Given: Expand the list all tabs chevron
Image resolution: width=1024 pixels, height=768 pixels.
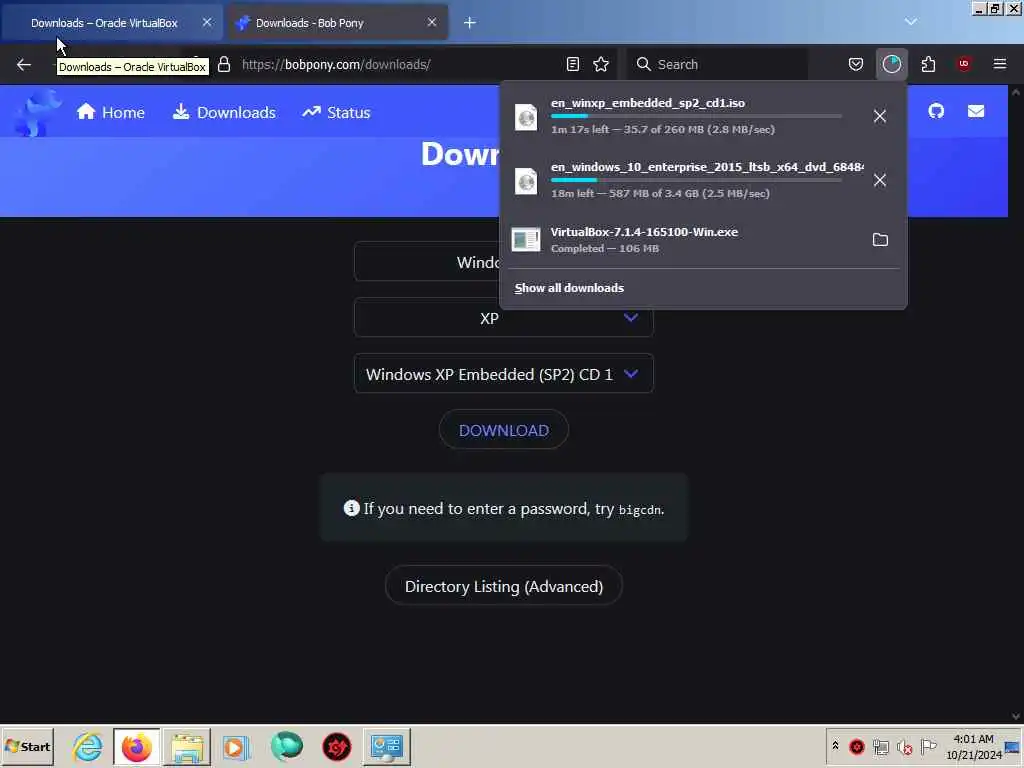Looking at the screenshot, I should pos(910,22).
